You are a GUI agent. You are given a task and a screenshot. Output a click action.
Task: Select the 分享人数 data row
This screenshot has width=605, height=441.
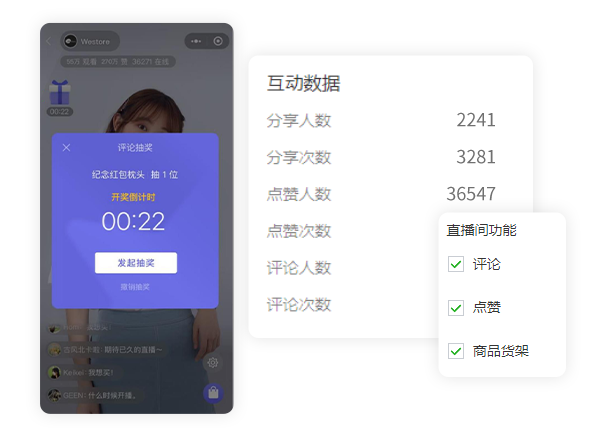click(381, 120)
